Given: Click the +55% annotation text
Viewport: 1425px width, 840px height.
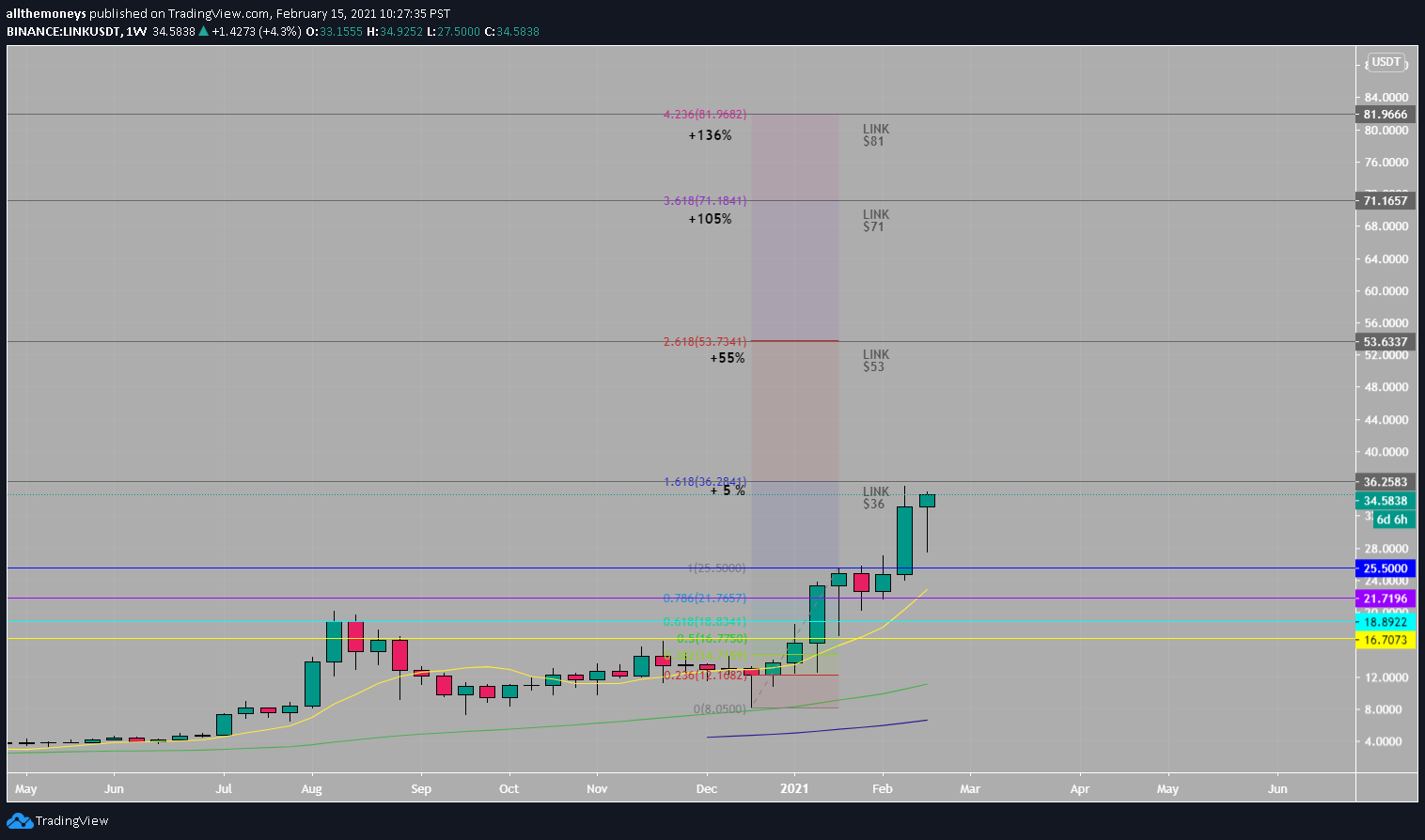Looking at the screenshot, I should tap(728, 358).
